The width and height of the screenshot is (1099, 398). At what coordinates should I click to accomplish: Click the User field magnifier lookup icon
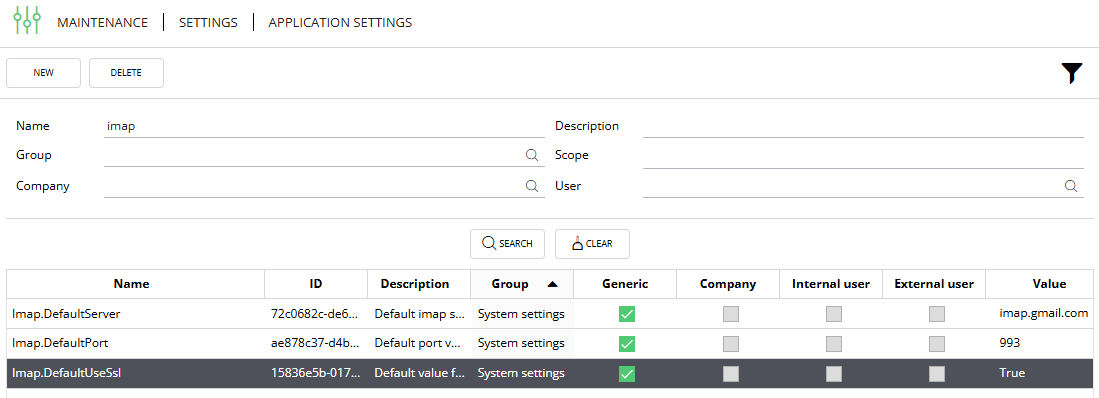(1071, 186)
